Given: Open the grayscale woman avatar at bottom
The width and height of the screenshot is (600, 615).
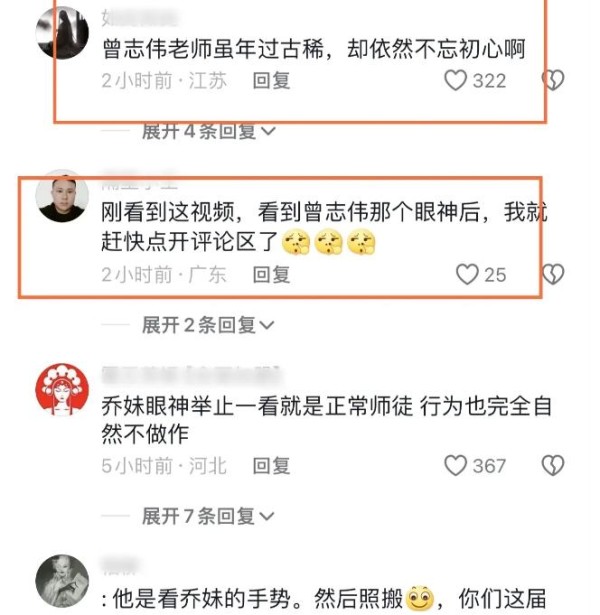Looking at the screenshot, I should pyautogui.click(x=62, y=581).
